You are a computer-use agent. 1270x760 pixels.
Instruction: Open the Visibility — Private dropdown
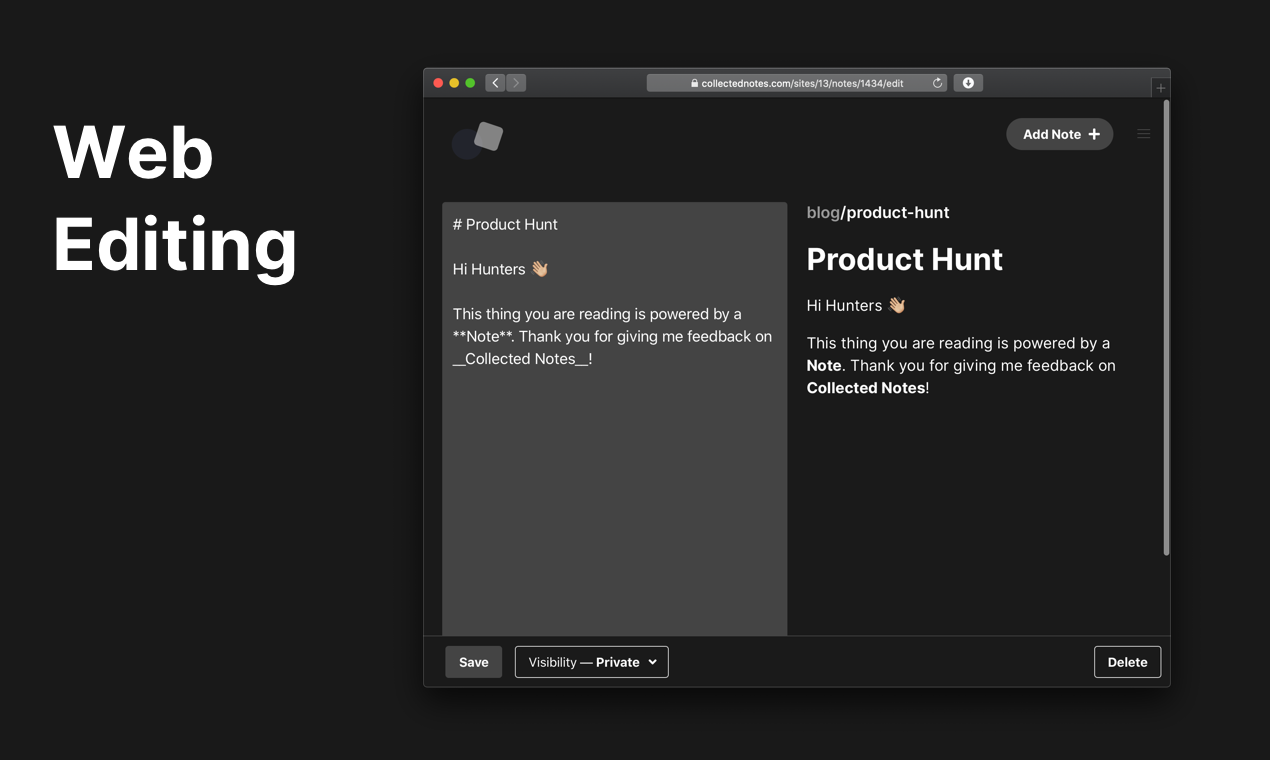[x=592, y=662]
